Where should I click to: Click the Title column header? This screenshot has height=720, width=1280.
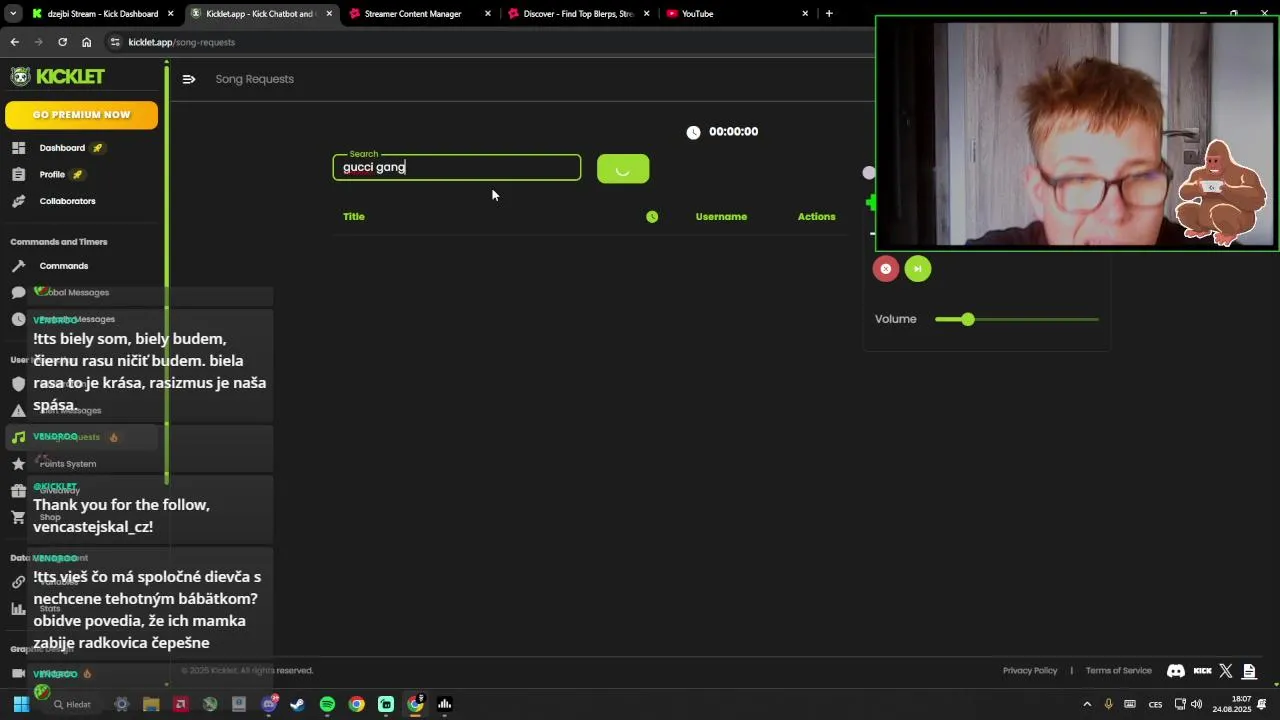[x=354, y=216]
